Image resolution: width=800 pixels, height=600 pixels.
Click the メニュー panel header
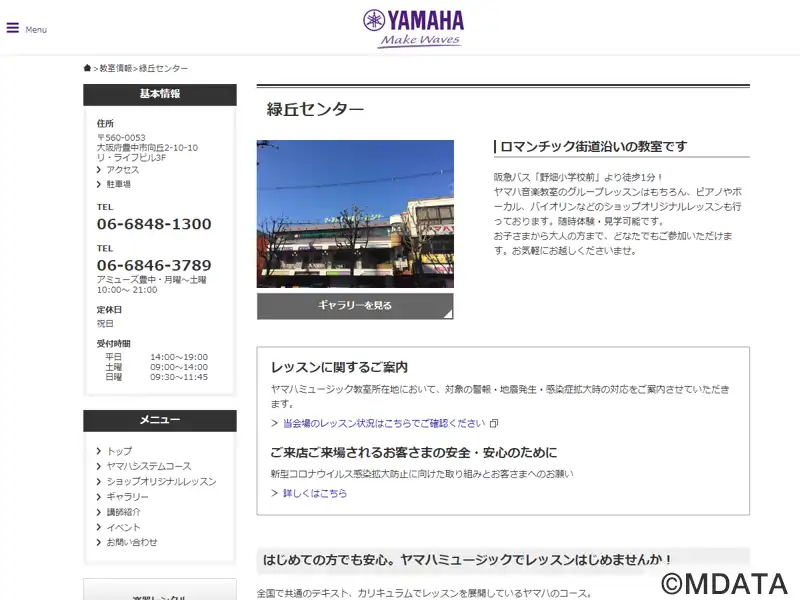[160, 420]
